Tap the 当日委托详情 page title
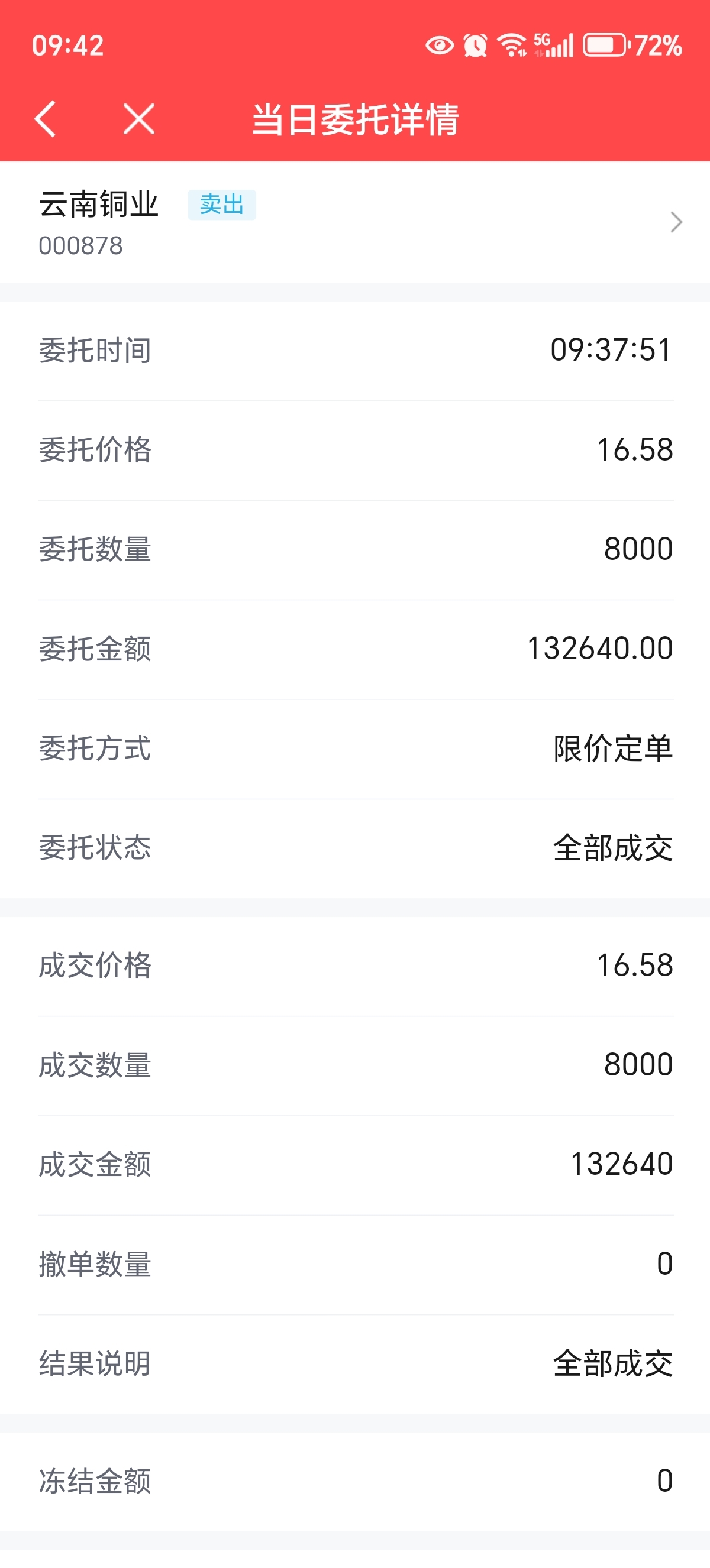 tap(355, 119)
